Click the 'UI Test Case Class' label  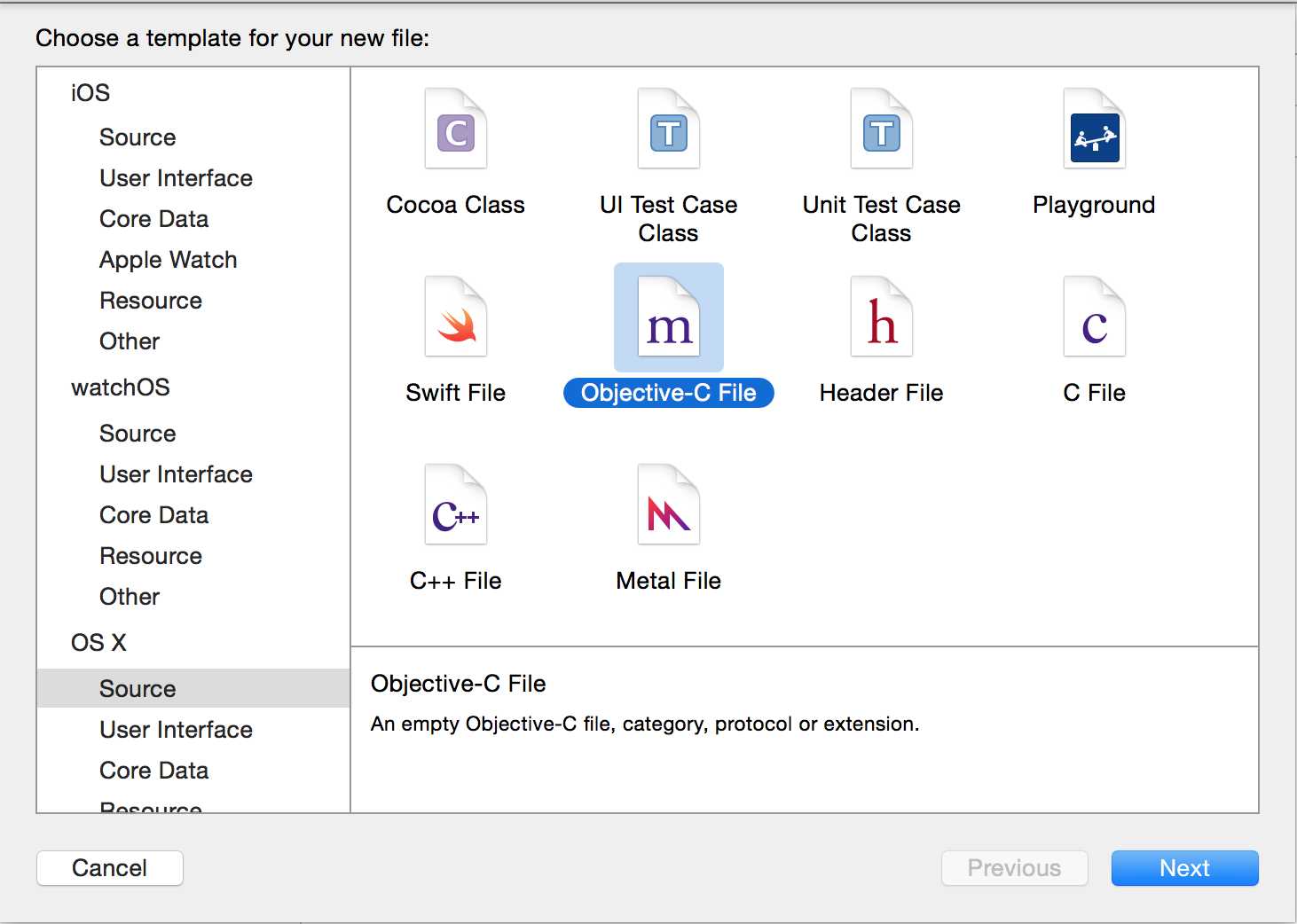669,219
